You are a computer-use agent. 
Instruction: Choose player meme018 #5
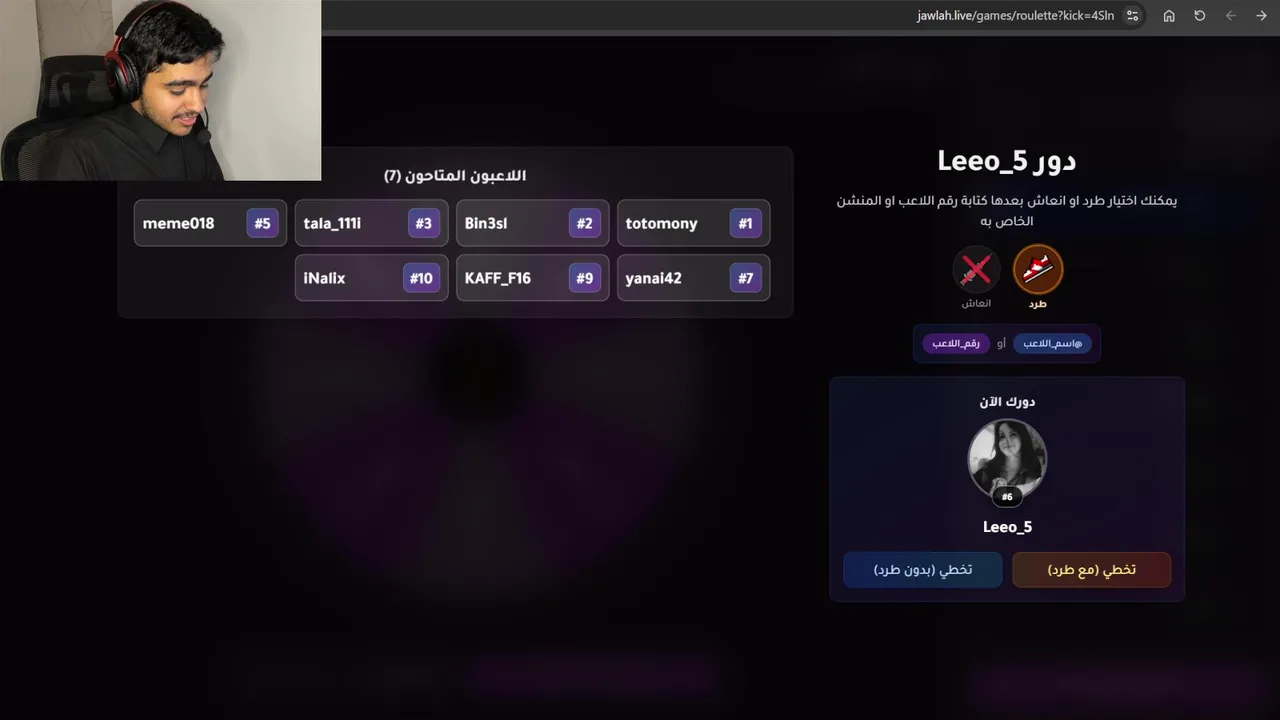coord(210,223)
